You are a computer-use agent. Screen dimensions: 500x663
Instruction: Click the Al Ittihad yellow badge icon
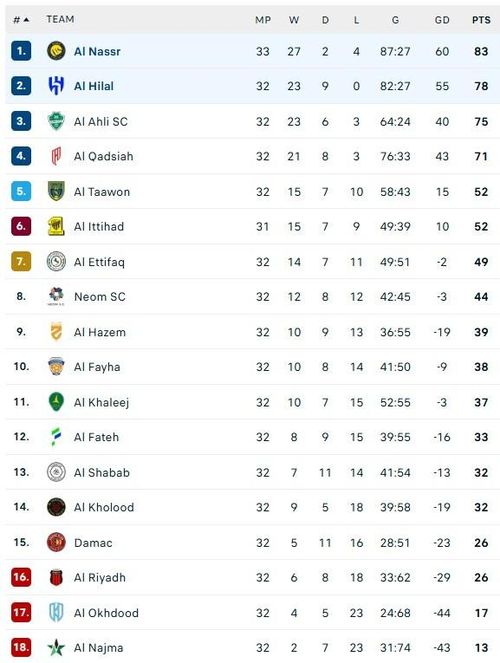click(56, 226)
